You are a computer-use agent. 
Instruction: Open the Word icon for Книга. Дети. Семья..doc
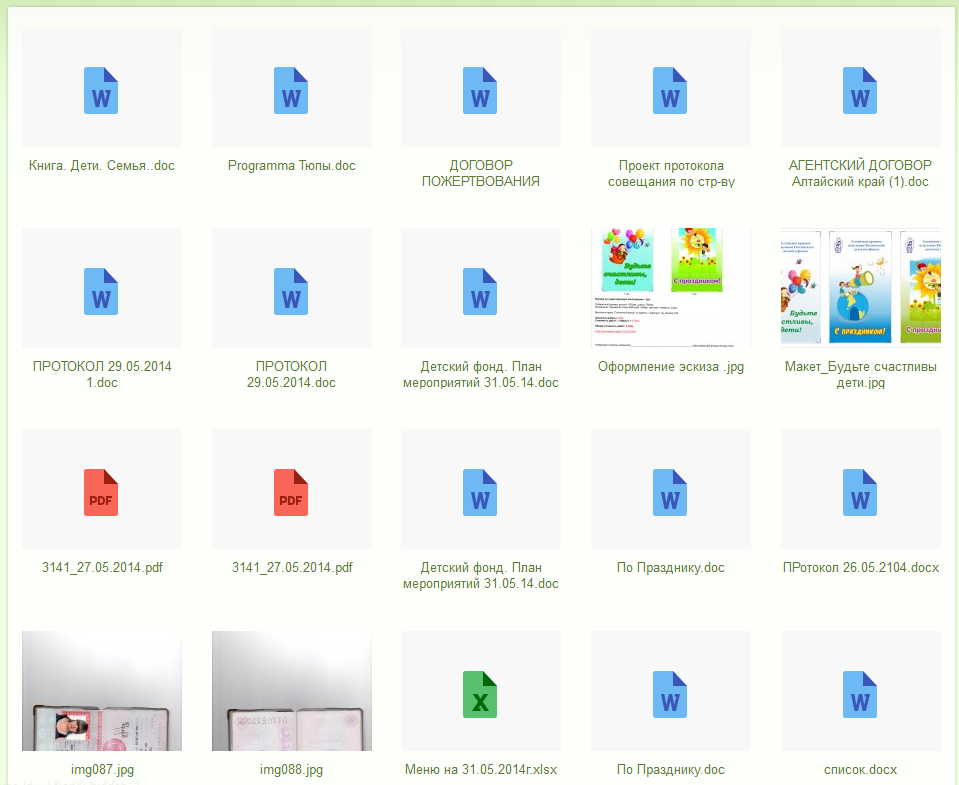101,90
